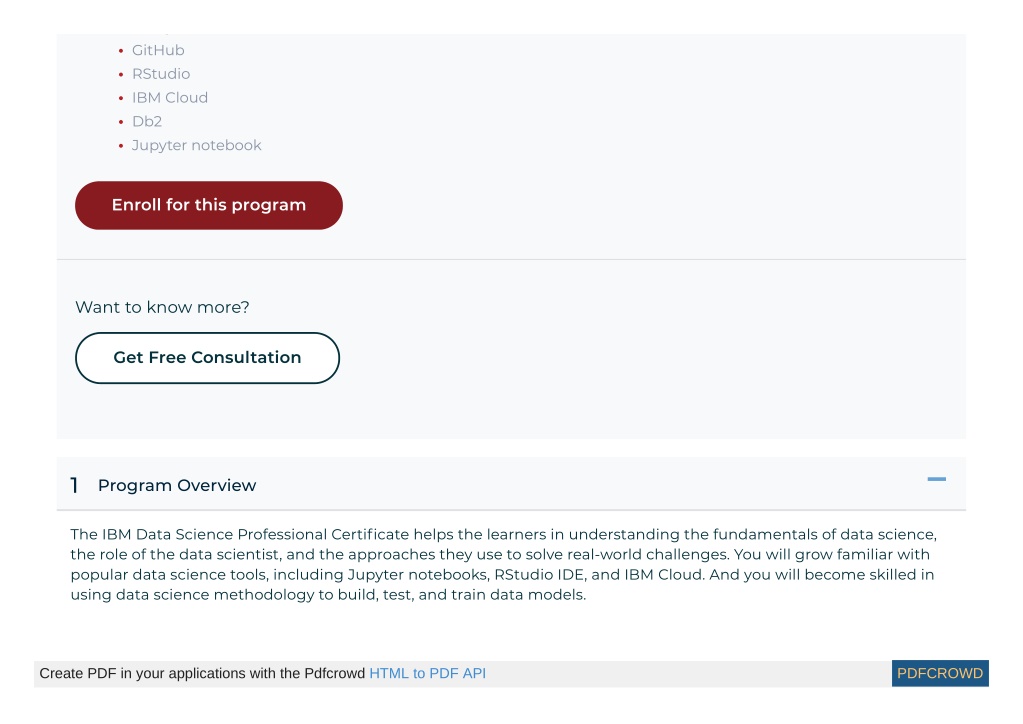Select the IBM Cloud list item
This screenshot has width=1023, height=724.
tap(170, 98)
